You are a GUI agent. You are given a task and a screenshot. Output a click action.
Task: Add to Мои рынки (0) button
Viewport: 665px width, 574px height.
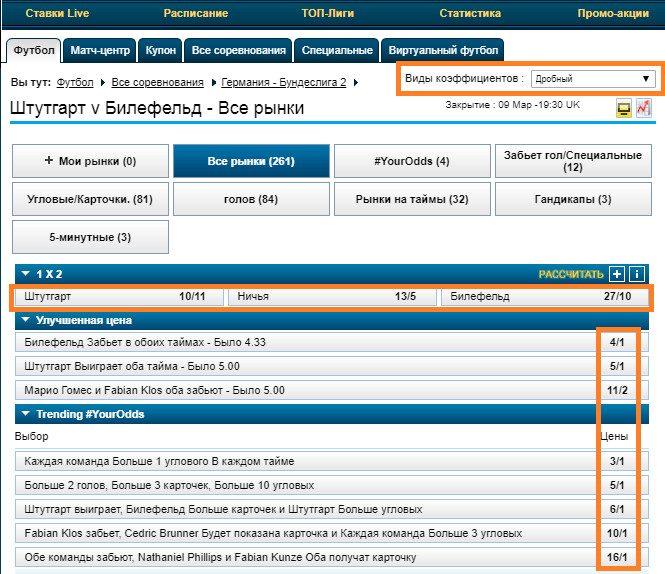tap(90, 161)
